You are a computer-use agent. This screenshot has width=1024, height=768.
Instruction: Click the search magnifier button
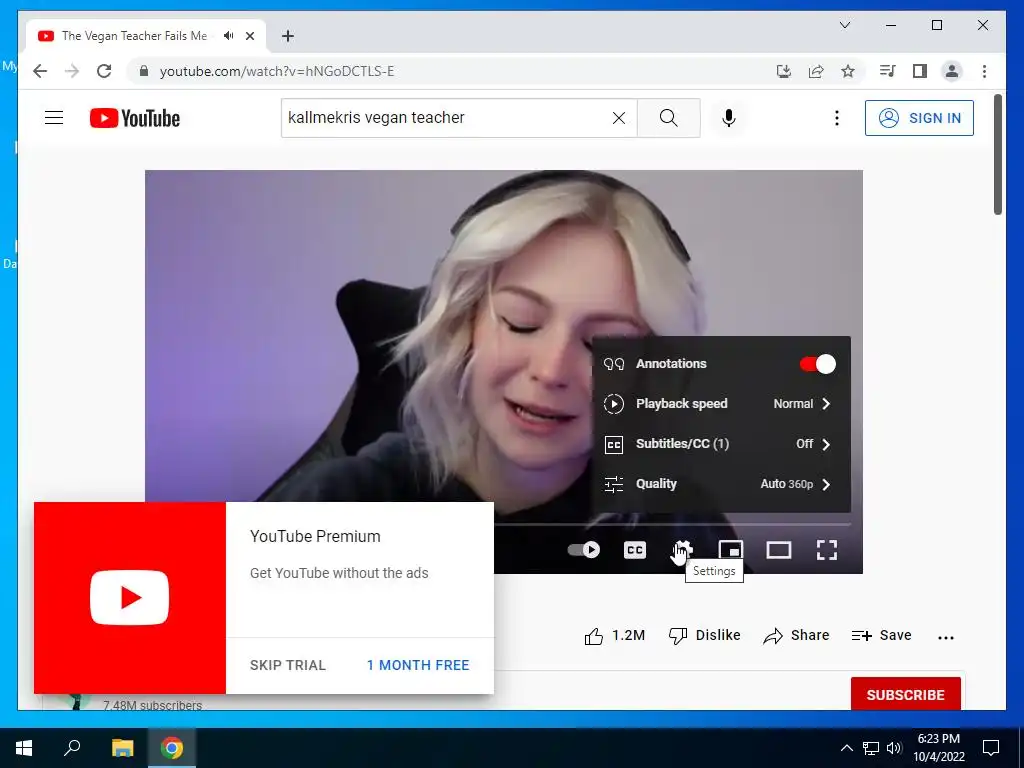coord(669,118)
